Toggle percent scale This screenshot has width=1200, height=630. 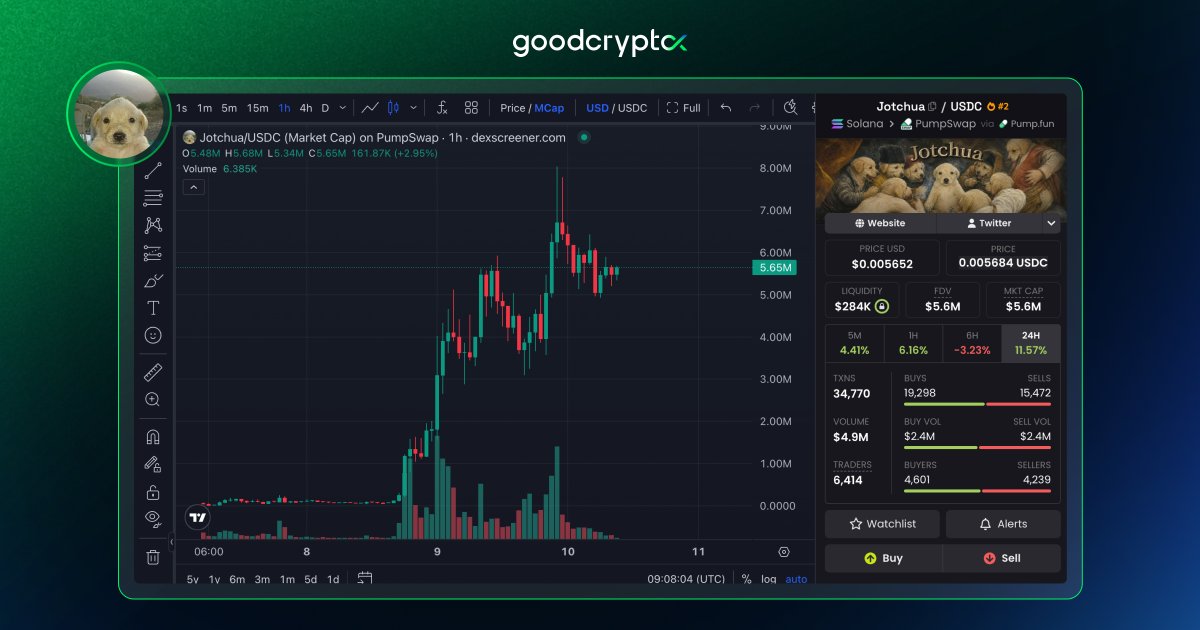(x=746, y=579)
